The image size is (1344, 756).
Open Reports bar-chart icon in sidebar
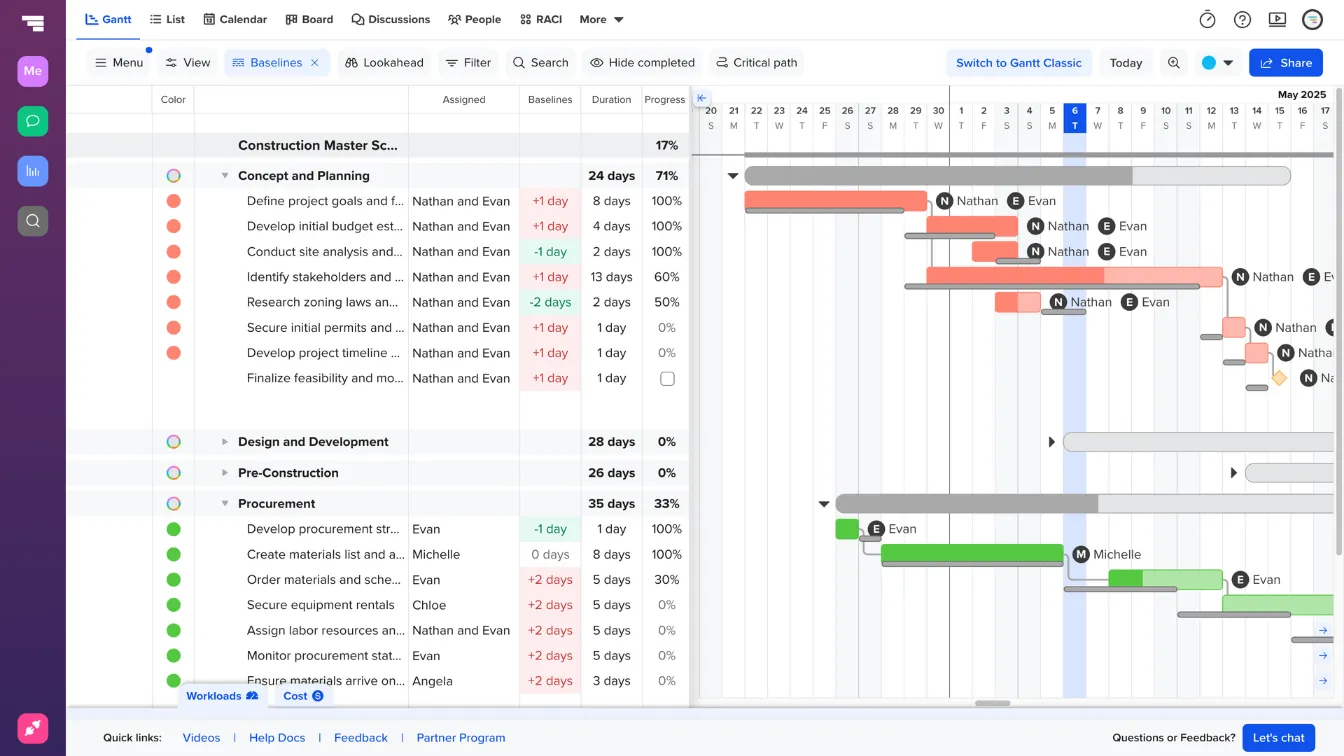pyautogui.click(x=32, y=171)
